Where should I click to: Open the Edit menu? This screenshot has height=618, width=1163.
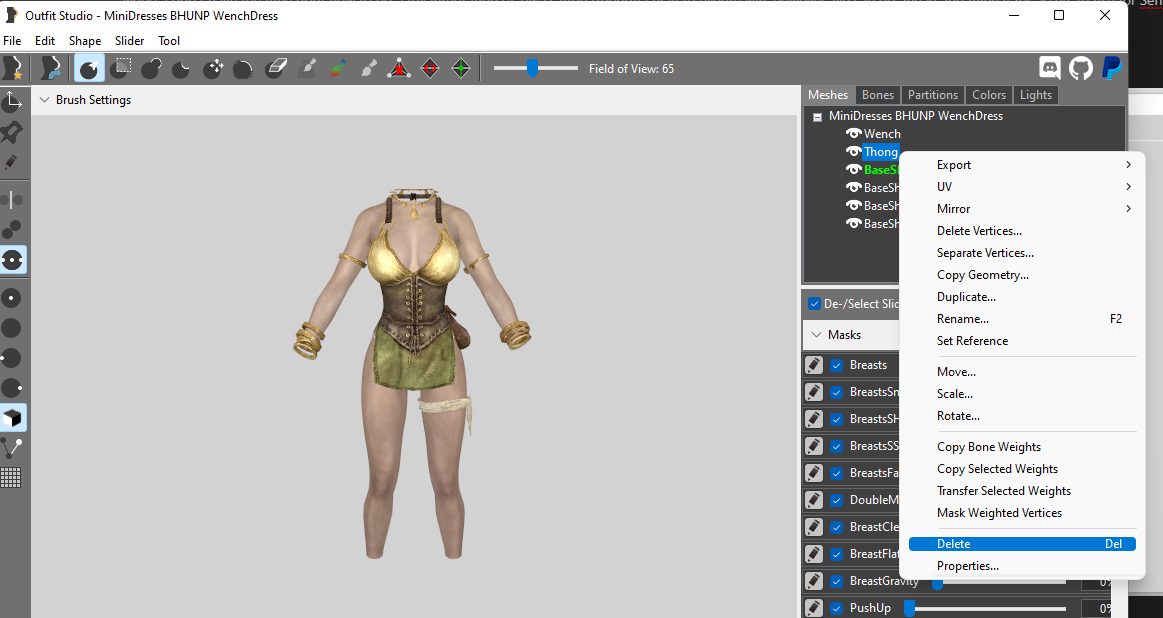coord(45,41)
